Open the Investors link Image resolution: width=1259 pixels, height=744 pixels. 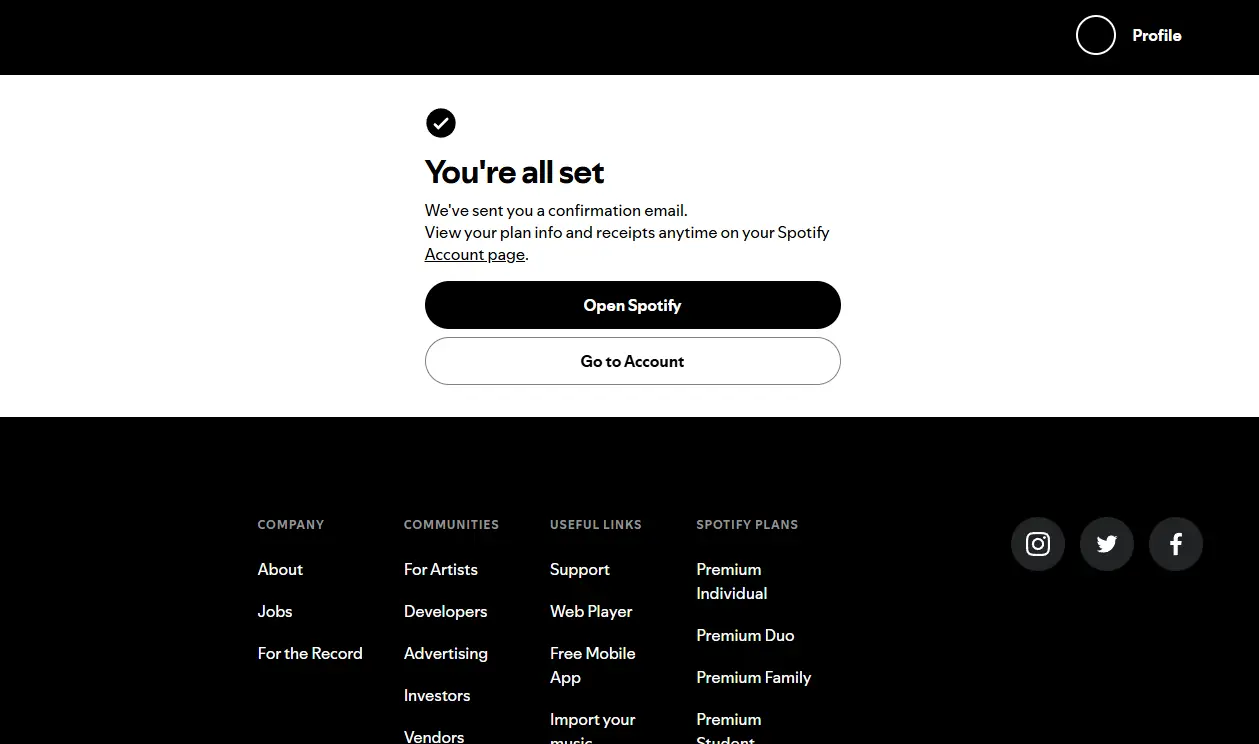(x=437, y=695)
